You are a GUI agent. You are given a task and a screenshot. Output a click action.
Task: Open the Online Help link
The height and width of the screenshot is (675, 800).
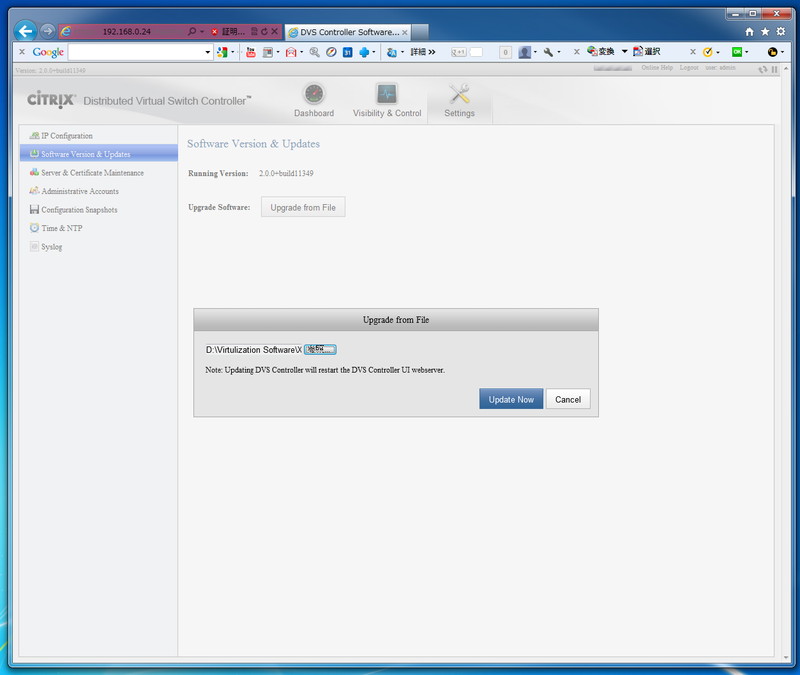(657, 68)
